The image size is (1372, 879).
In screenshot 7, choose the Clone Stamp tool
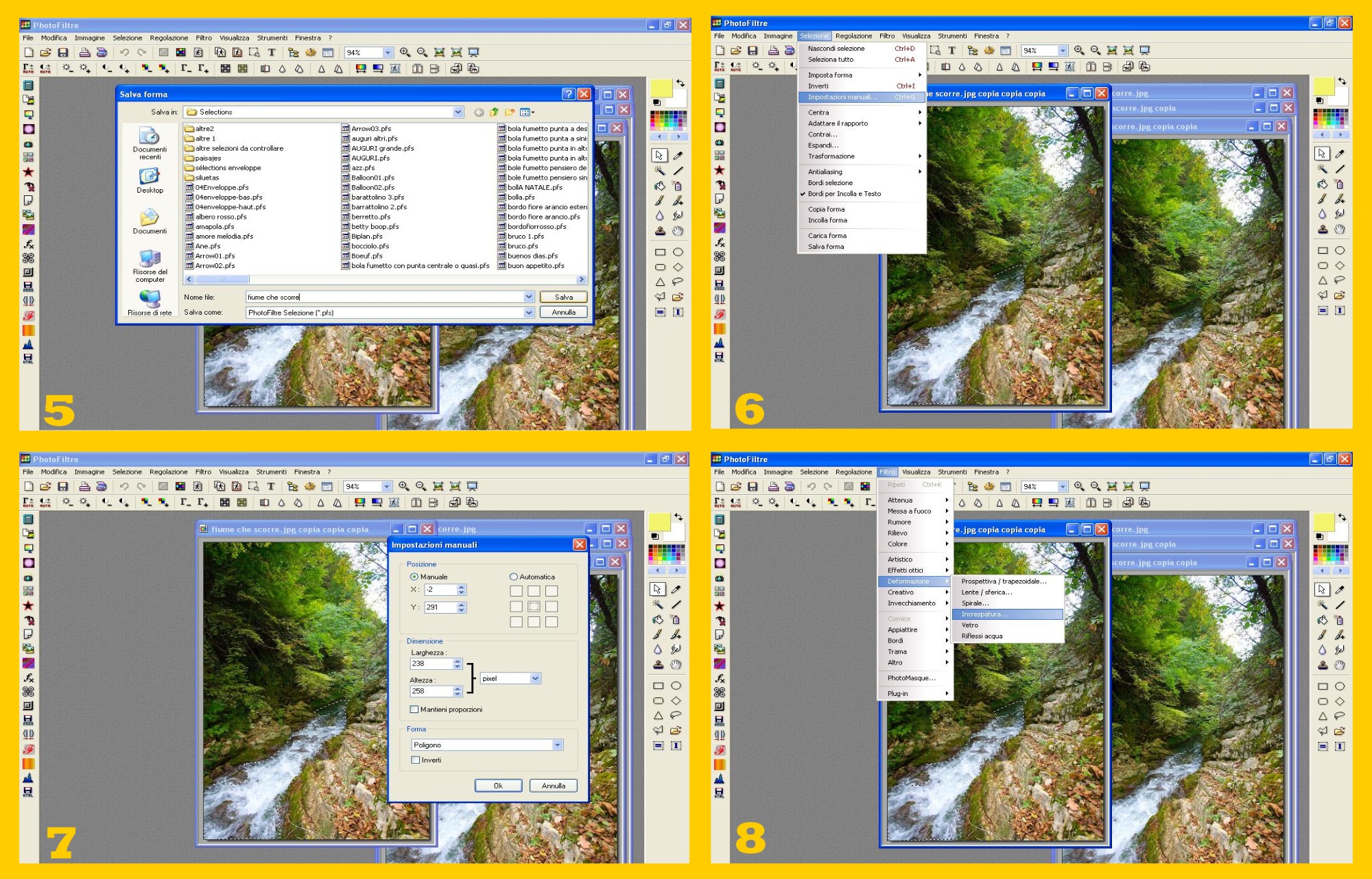coord(658,664)
